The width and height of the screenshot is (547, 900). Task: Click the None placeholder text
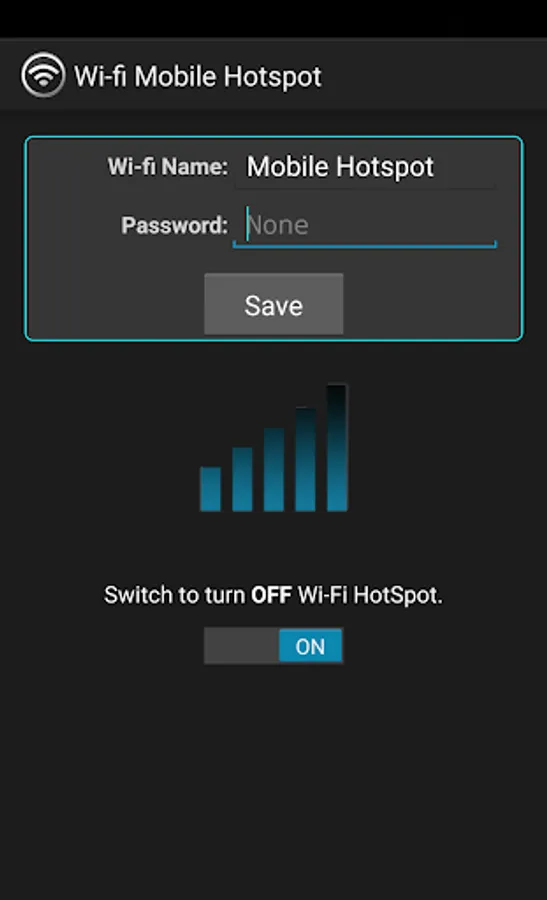(x=278, y=225)
